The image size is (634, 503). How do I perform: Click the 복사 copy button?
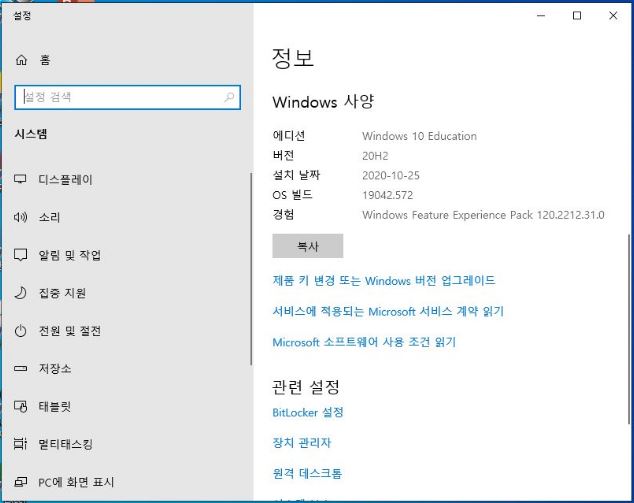308,246
